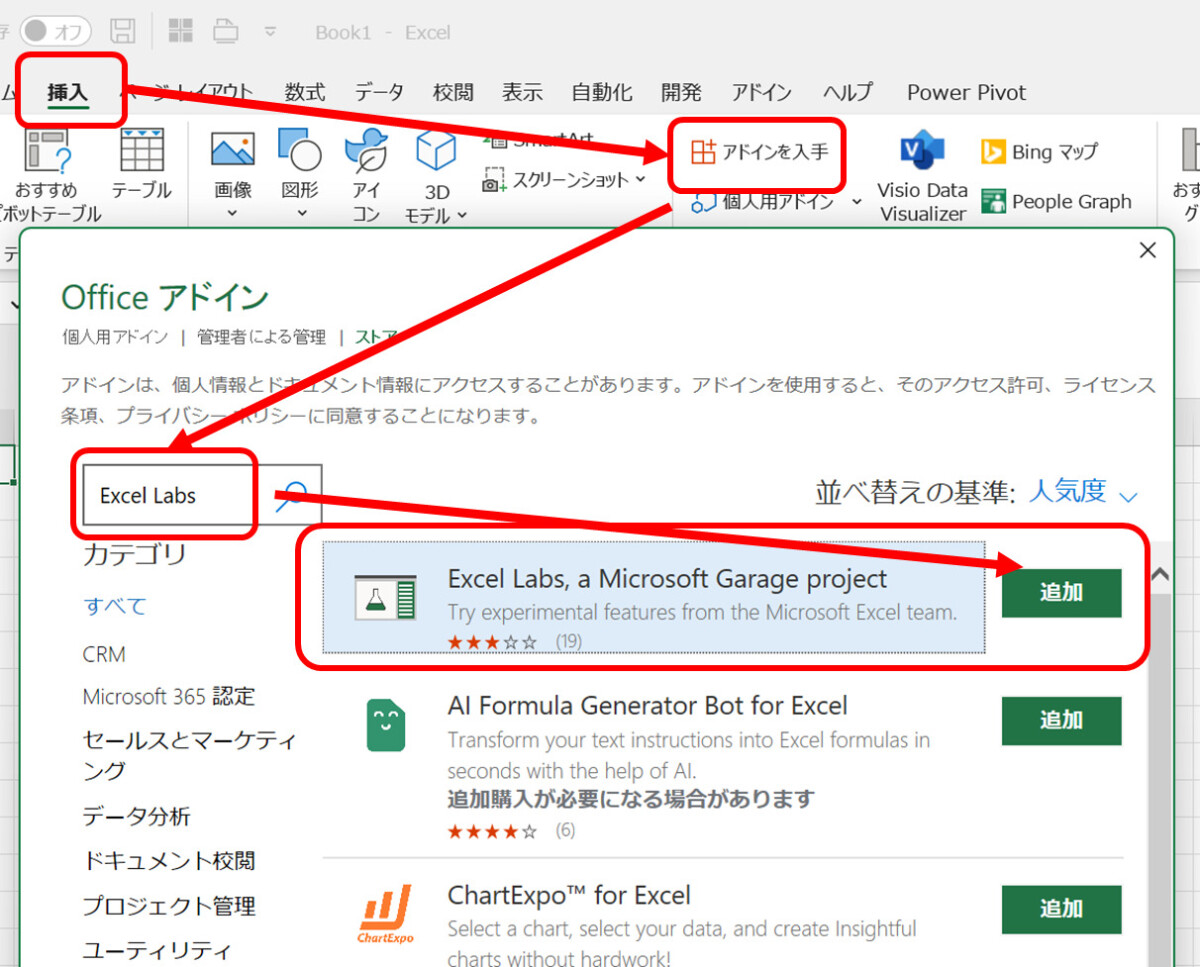The width and height of the screenshot is (1200, 967).
Task: Click the Excel Labs star rating
Action: coord(492,642)
